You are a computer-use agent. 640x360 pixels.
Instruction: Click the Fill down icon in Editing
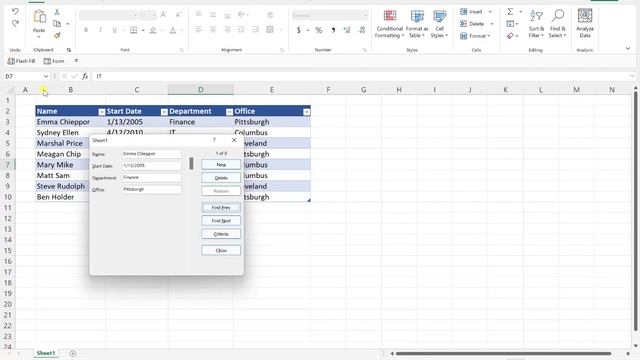click(x=510, y=24)
